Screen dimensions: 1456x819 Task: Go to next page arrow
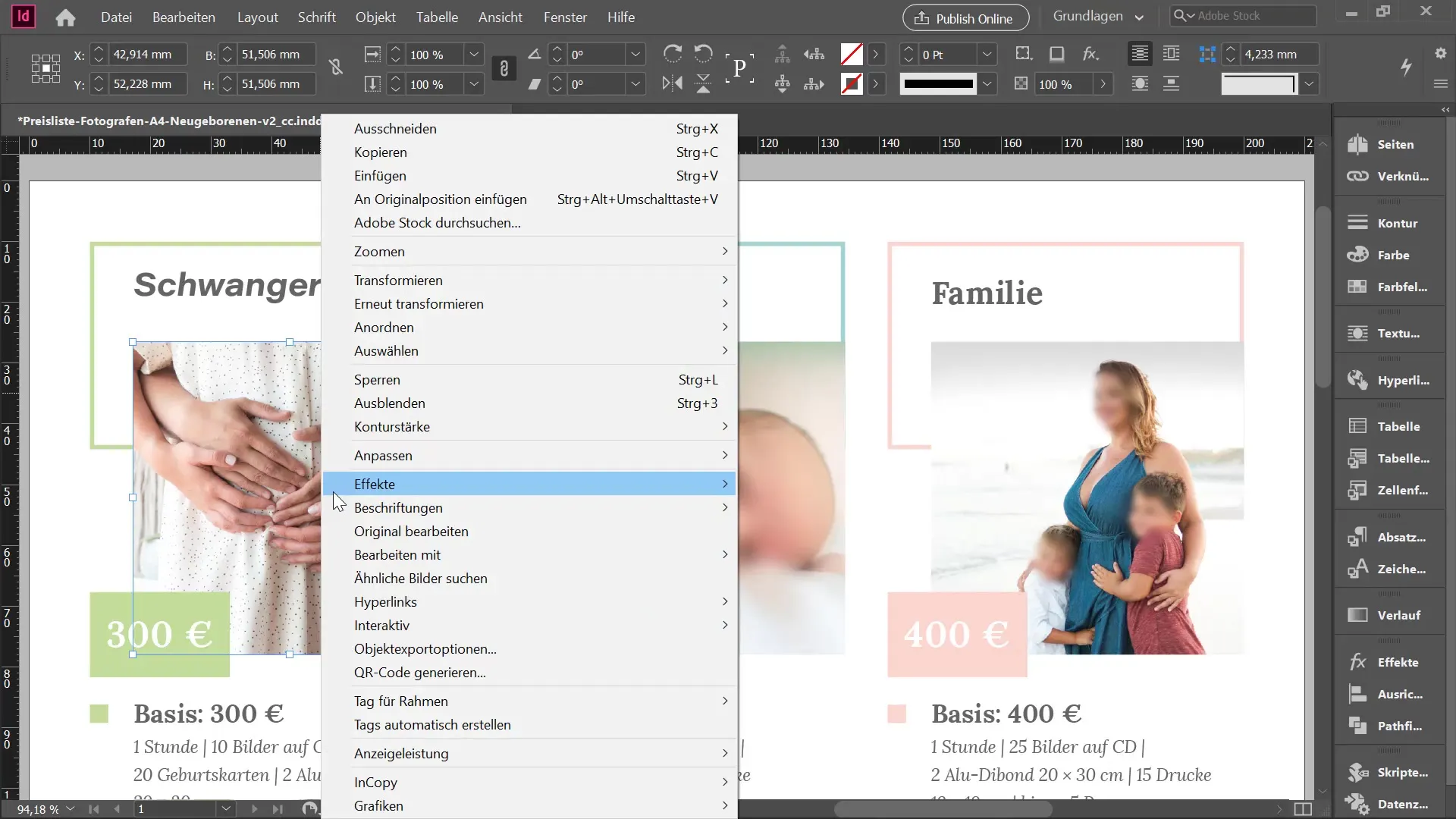(x=254, y=809)
